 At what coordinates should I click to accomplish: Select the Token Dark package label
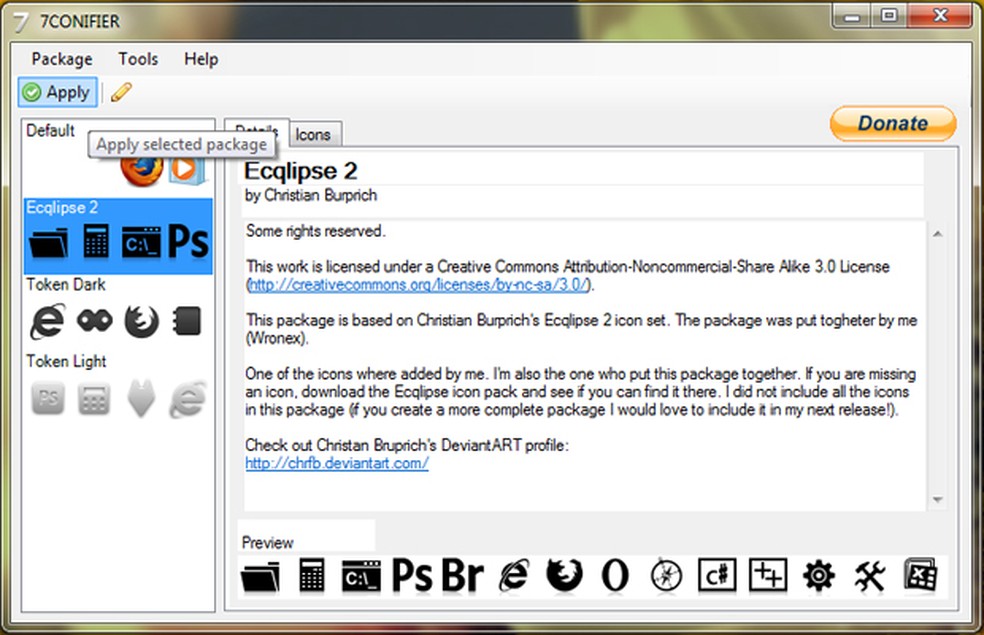click(x=66, y=284)
